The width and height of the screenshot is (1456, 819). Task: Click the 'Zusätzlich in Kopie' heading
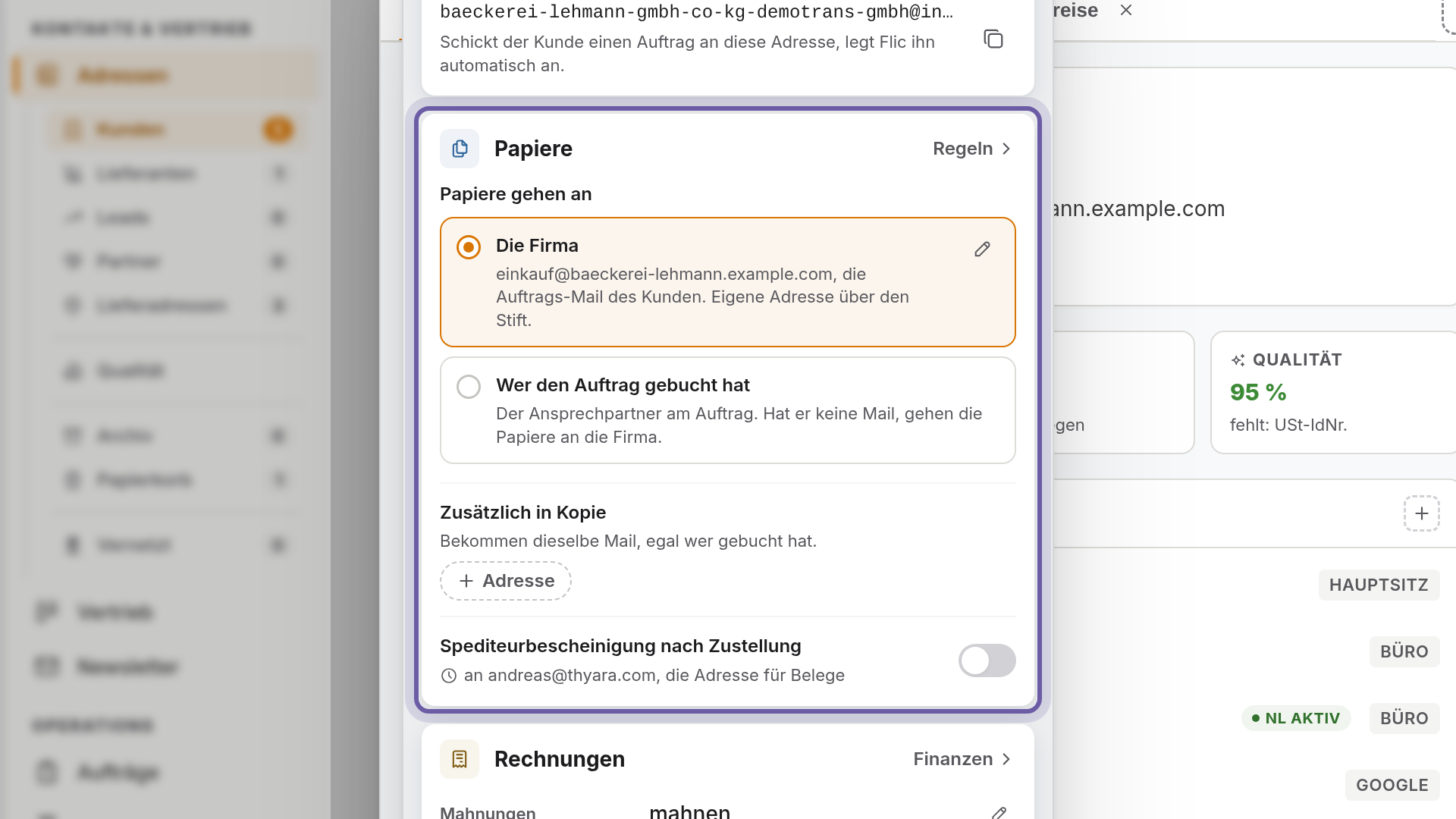click(x=522, y=513)
